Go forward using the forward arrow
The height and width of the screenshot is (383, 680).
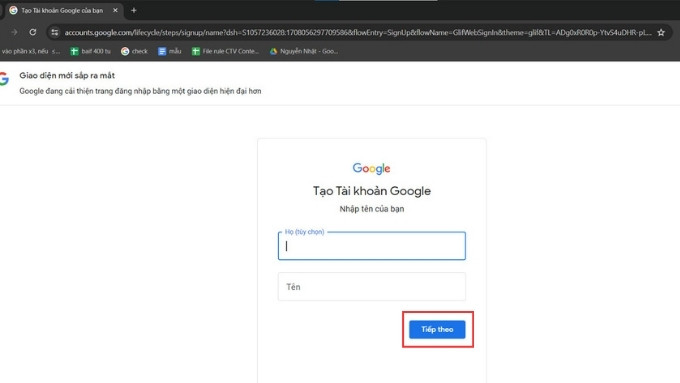14,32
